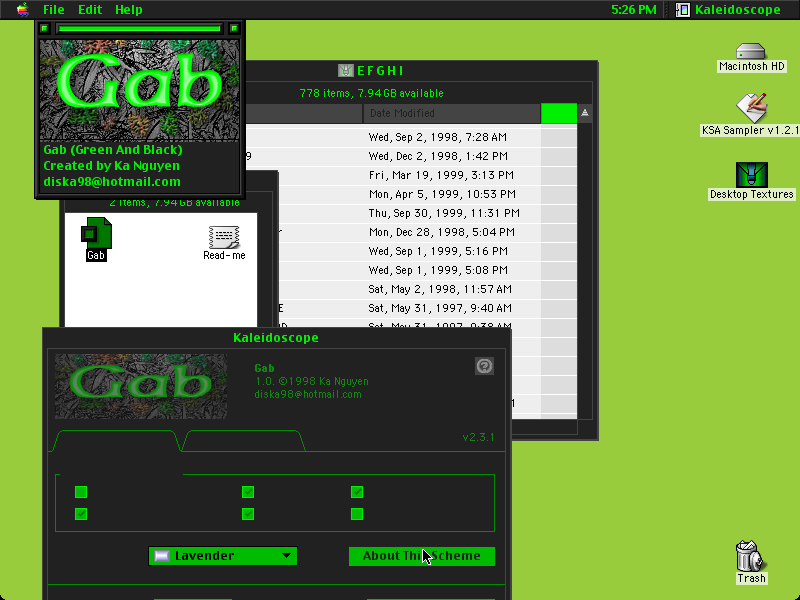Click the bright green column header in EFGHI
Screen dimensions: 800x600
(x=559, y=113)
